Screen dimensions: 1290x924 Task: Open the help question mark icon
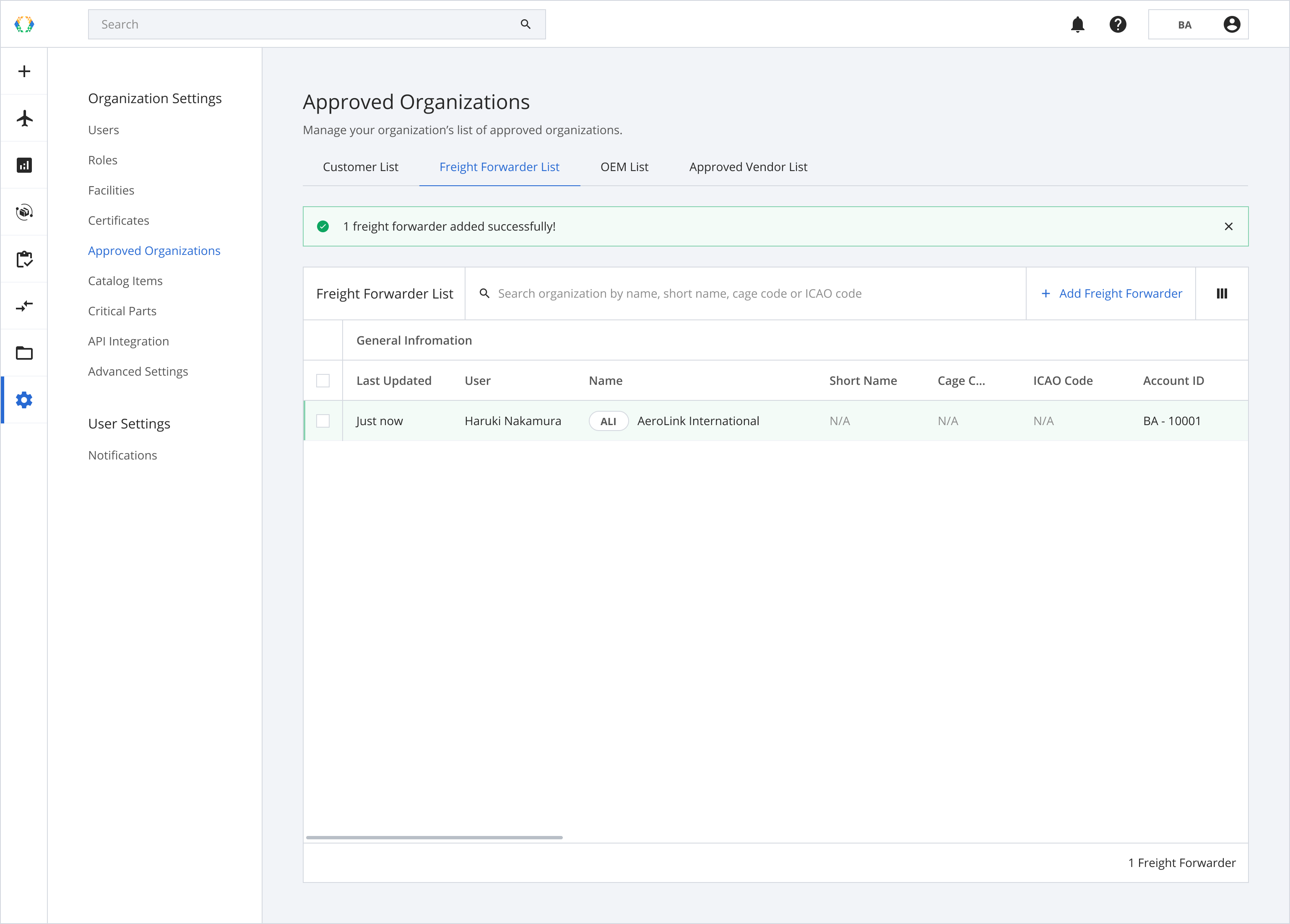tap(1118, 24)
